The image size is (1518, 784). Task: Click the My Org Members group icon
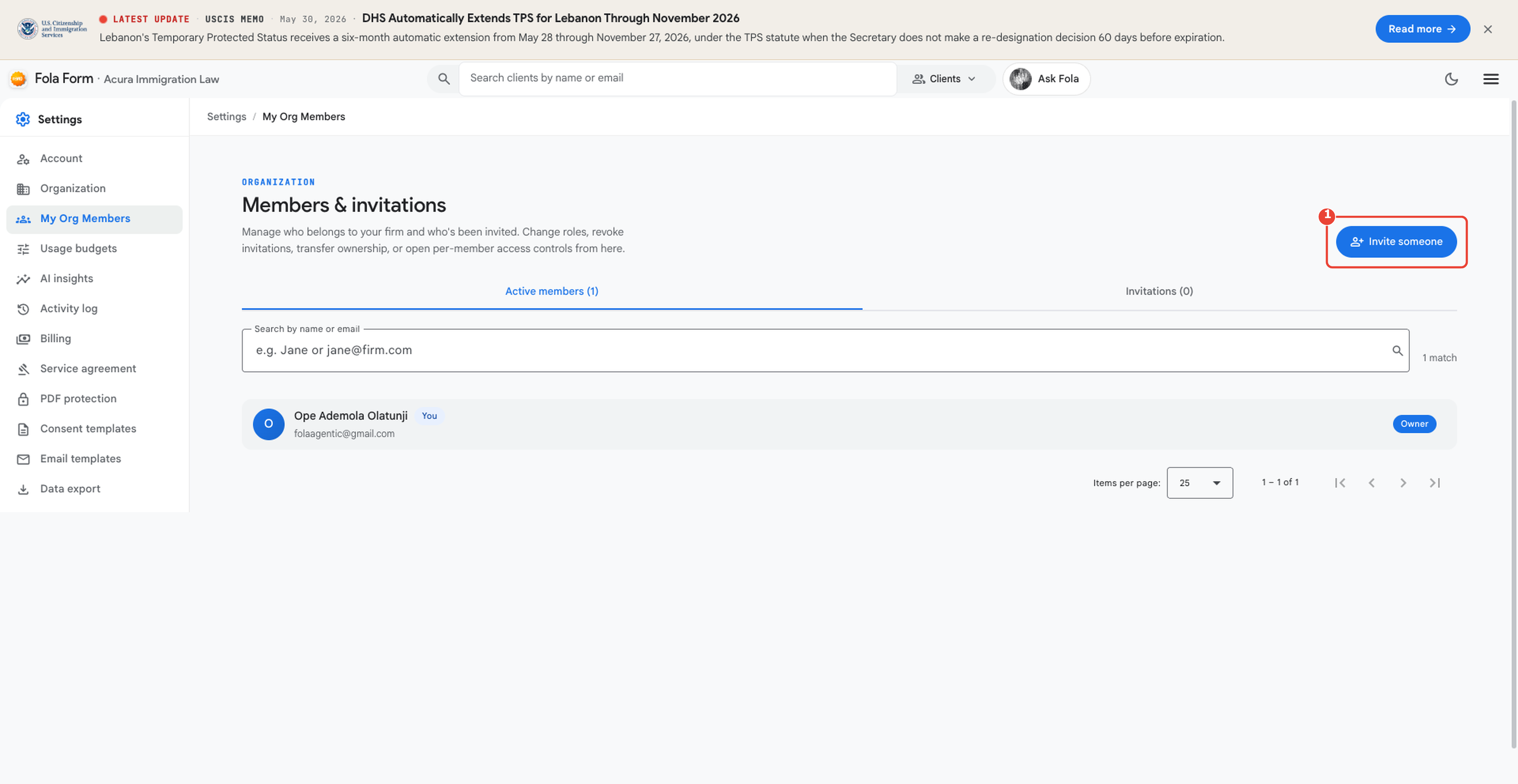click(x=23, y=219)
